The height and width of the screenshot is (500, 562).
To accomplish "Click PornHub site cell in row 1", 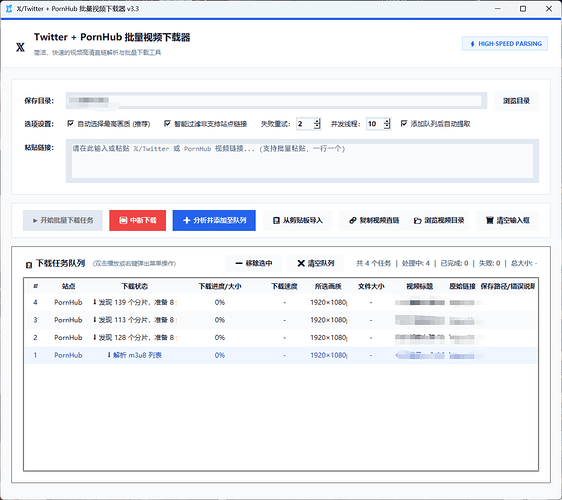I will tap(68, 355).
